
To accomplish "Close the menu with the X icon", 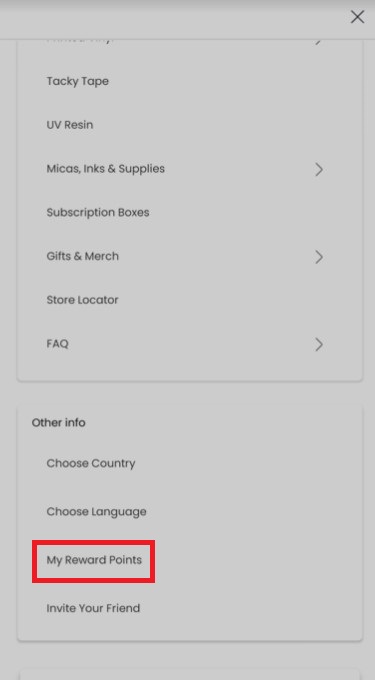I will point(357,17).
